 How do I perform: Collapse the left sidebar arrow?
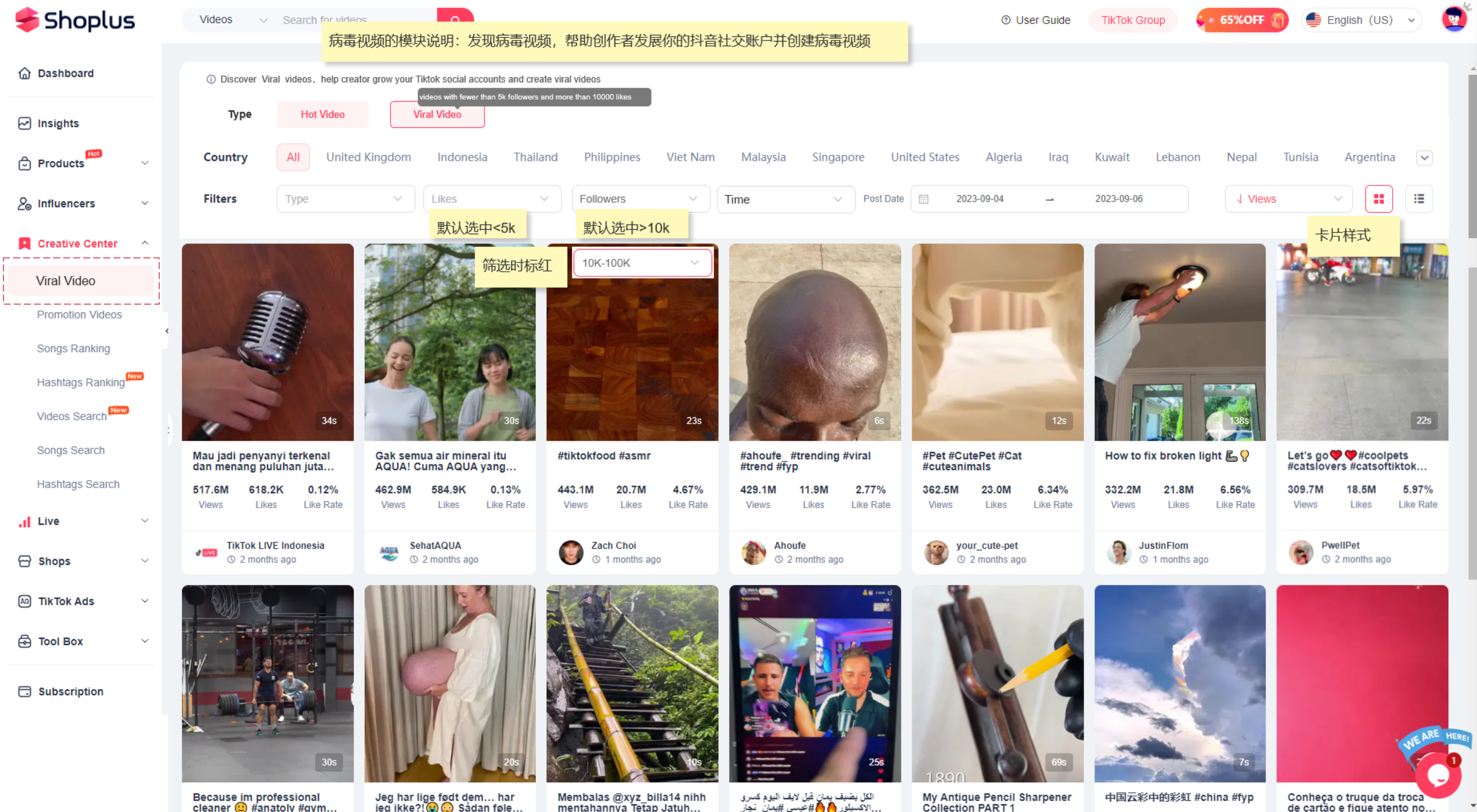pos(167,331)
